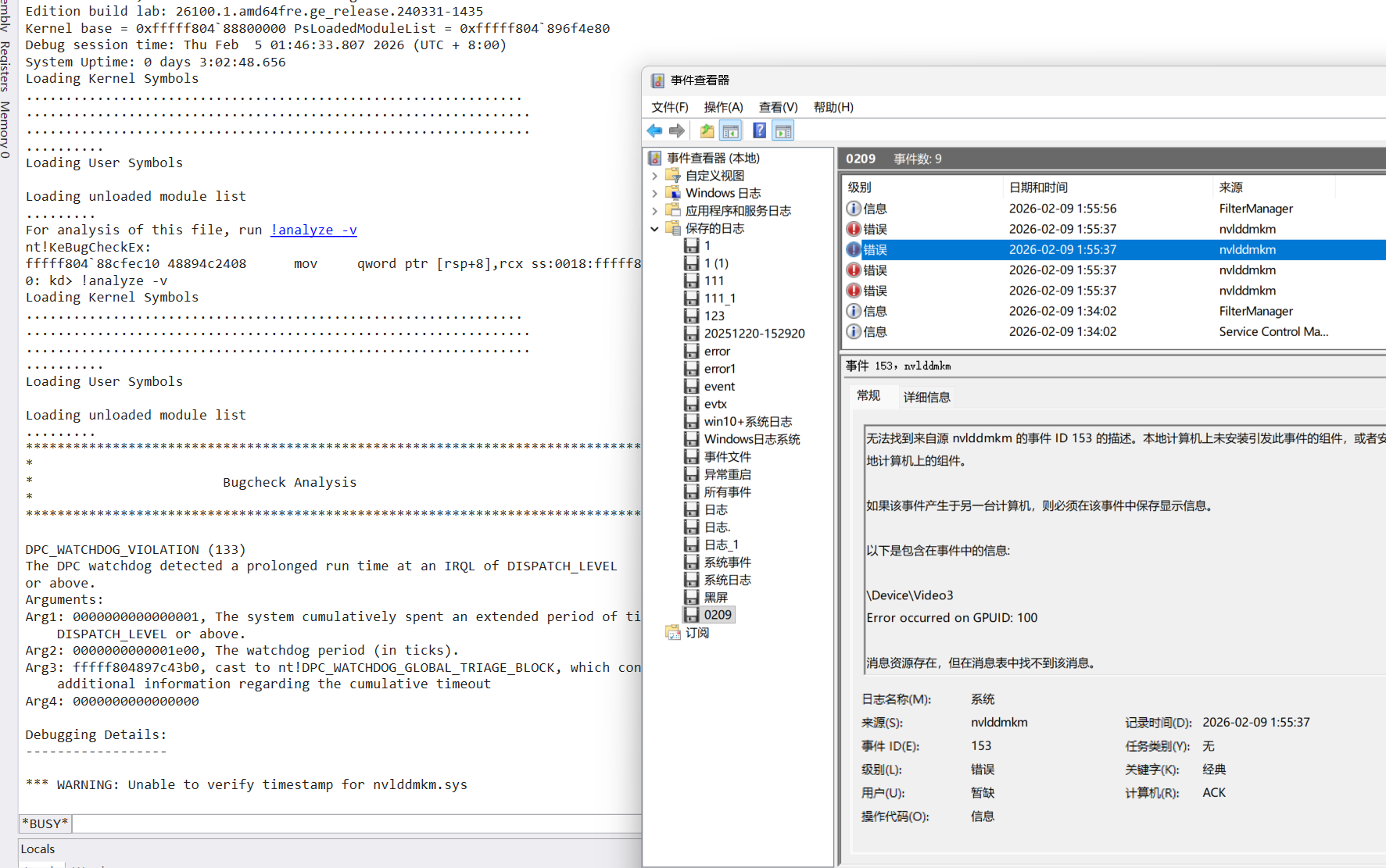Open saved log named 123
The image size is (1386, 868).
pyautogui.click(x=714, y=316)
